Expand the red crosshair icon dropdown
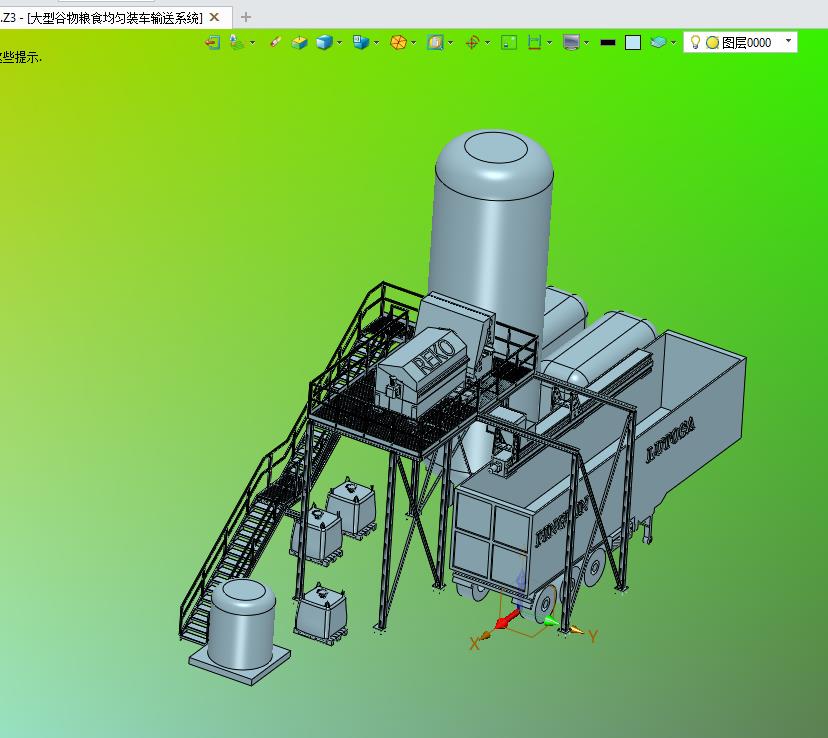Image resolution: width=828 pixels, height=738 pixels. tap(487, 43)
